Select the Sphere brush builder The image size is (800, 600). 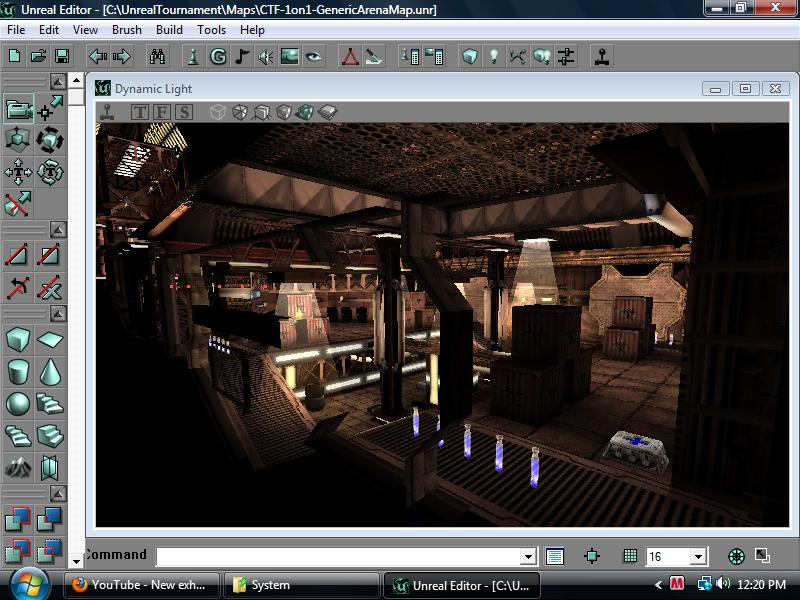point(17,400)
